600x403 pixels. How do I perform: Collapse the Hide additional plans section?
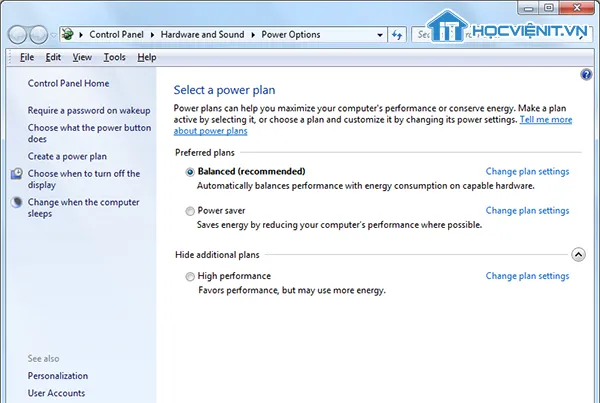click(578, 255)
